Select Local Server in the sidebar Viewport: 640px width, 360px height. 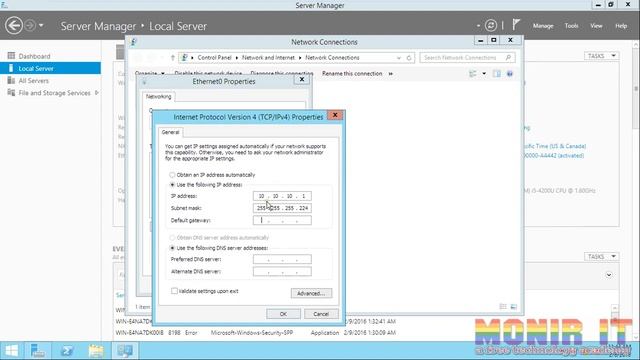tap(50, 68)
